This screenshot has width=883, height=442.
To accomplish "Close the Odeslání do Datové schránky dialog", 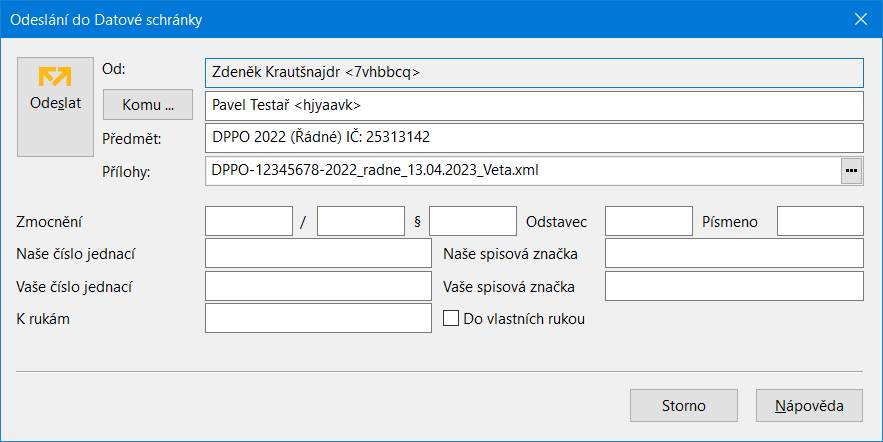I will (x=860, y=19).
